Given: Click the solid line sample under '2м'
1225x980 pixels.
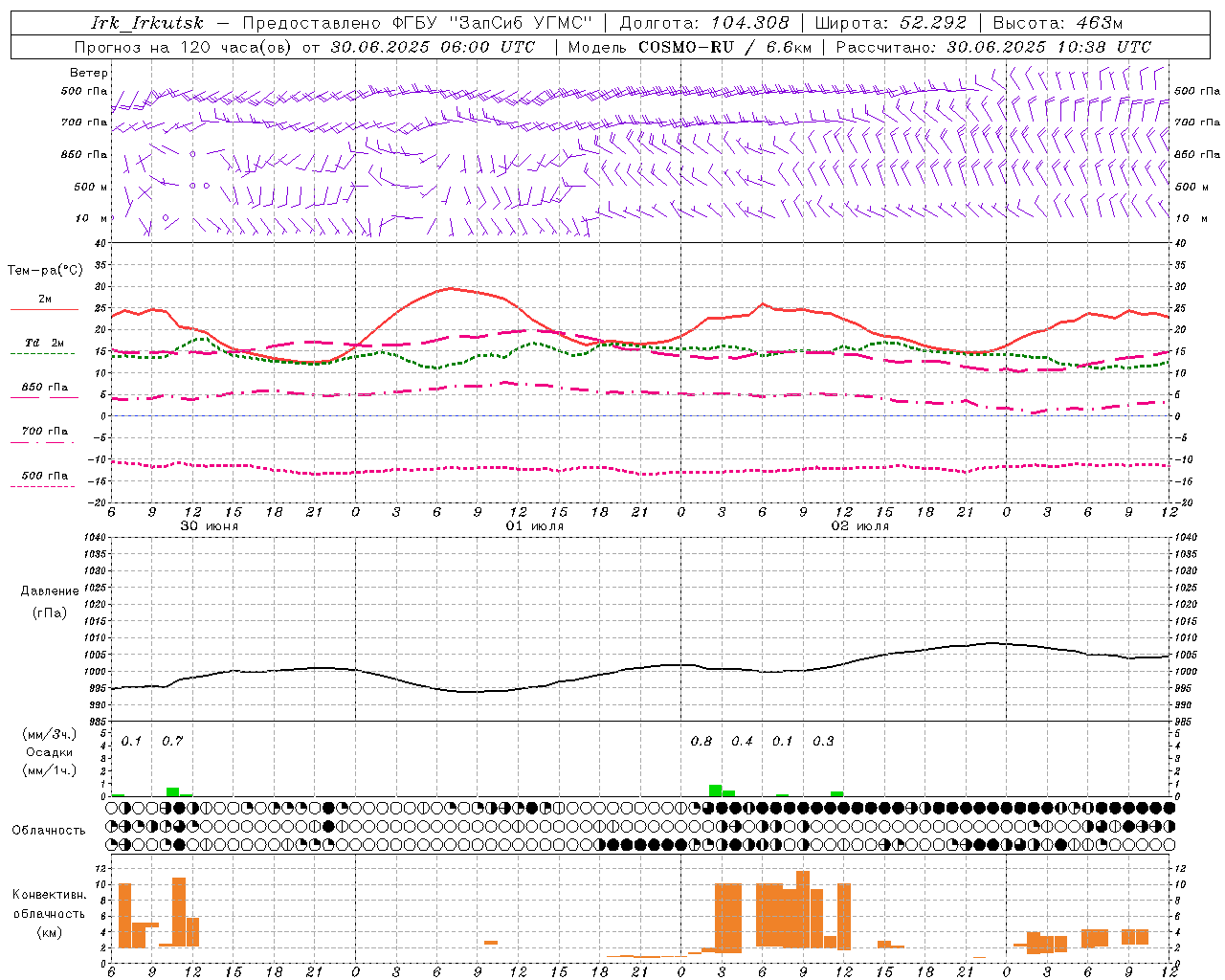Looking at the screenshot, I should 44,310.
